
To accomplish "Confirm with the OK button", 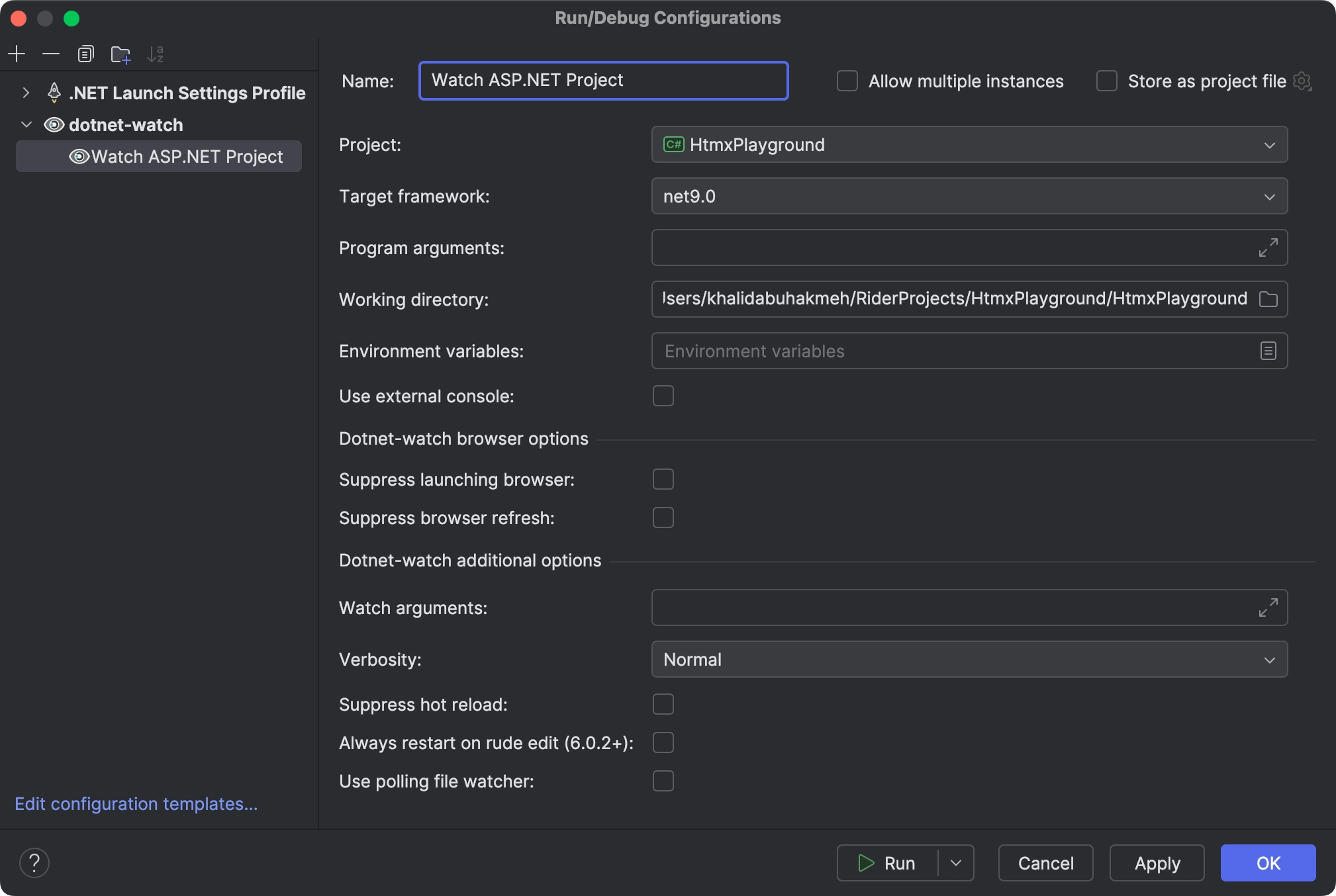I will click(x=1268, y=863).
